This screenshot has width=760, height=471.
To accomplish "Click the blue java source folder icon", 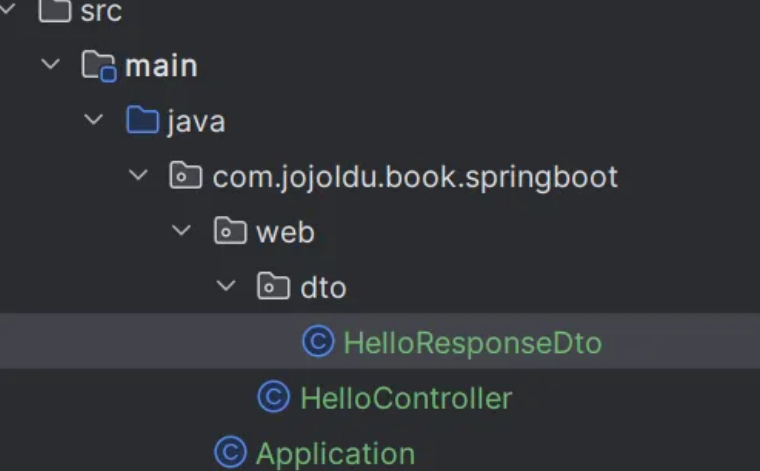I will tap(142, 120).
